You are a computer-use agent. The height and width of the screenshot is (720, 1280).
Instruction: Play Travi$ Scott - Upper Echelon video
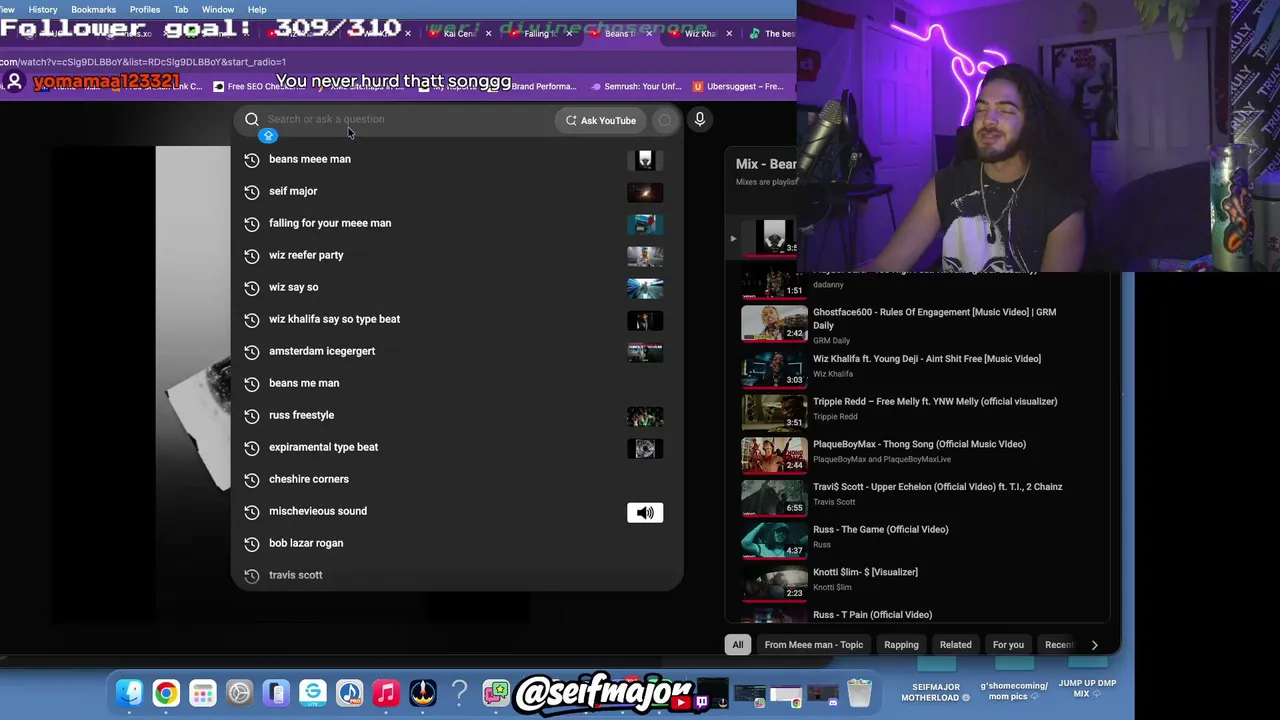coord(937,487)
